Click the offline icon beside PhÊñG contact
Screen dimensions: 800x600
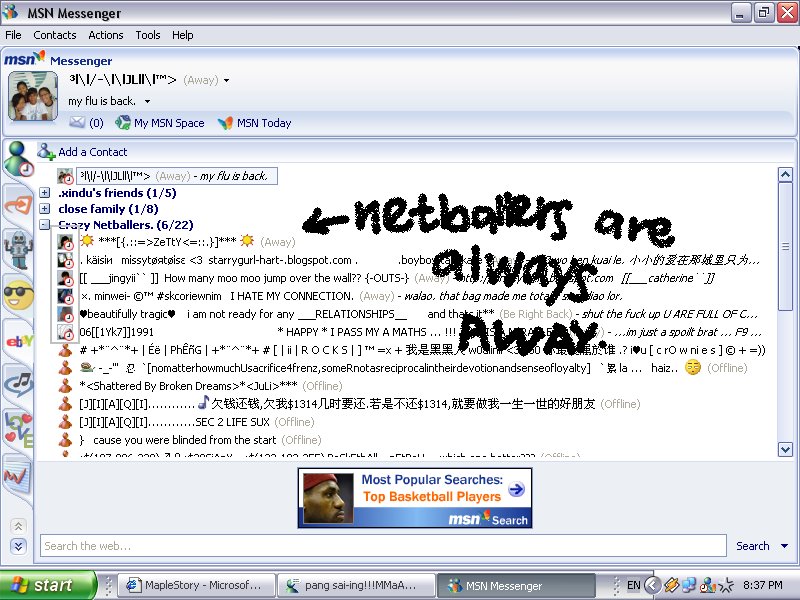pos(65,350)
